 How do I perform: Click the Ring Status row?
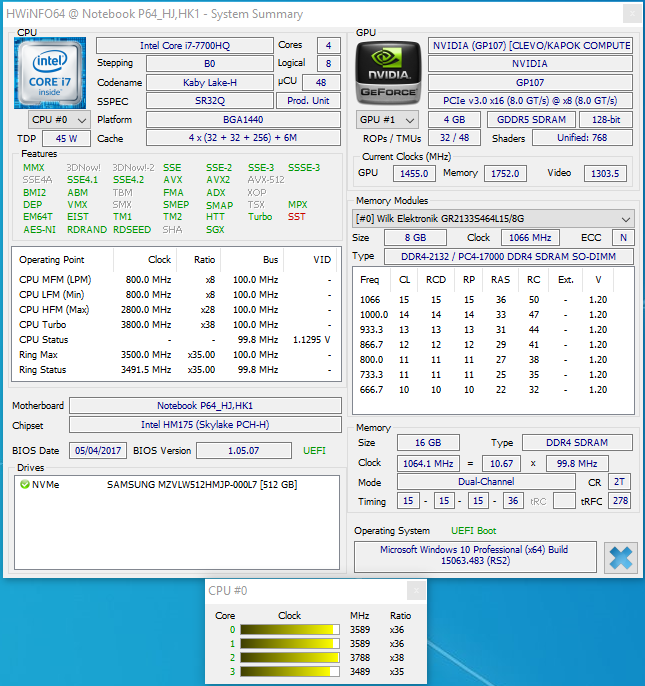[x=176, y=370]
